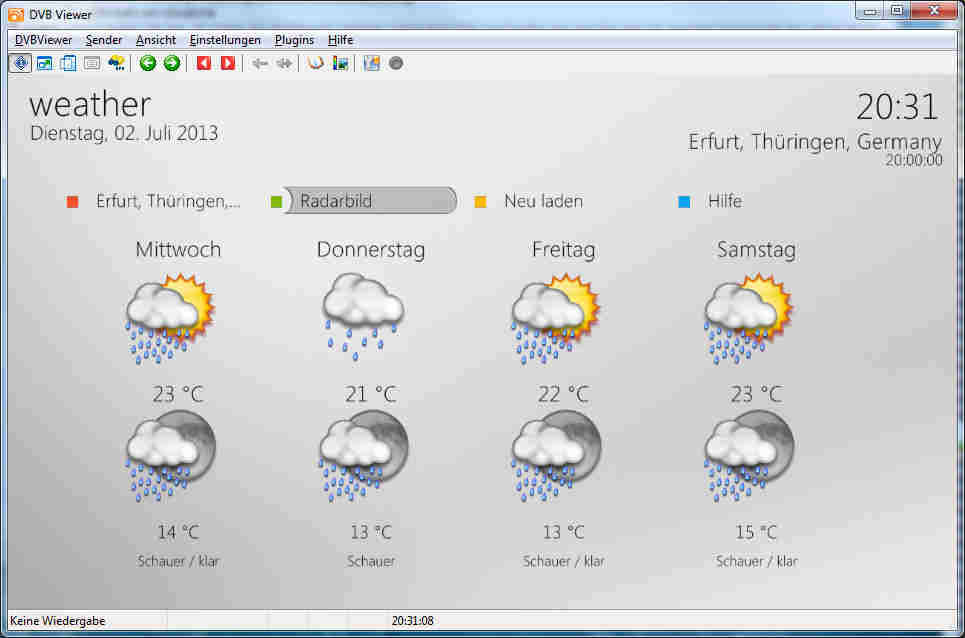This screenshot has height=638, width=965.
Task: Click Samstag night moon rain icon
Action: pos(748,457)
